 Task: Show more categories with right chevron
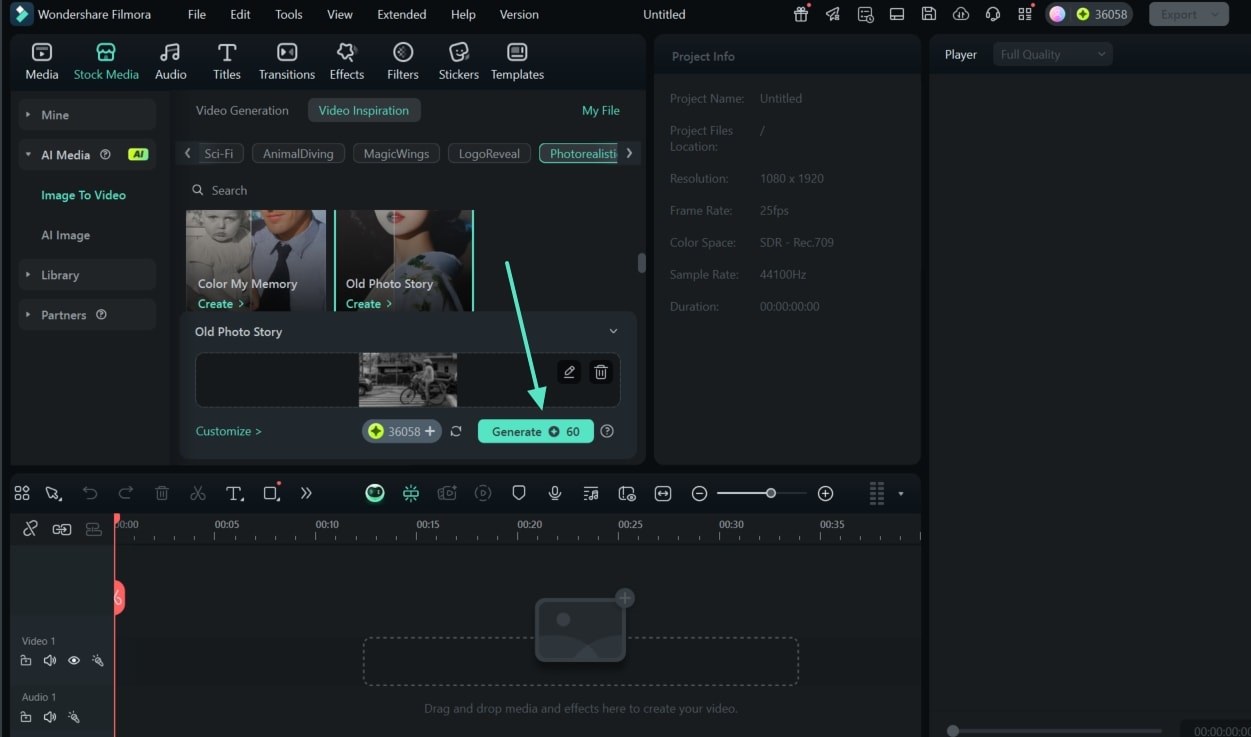629,153
